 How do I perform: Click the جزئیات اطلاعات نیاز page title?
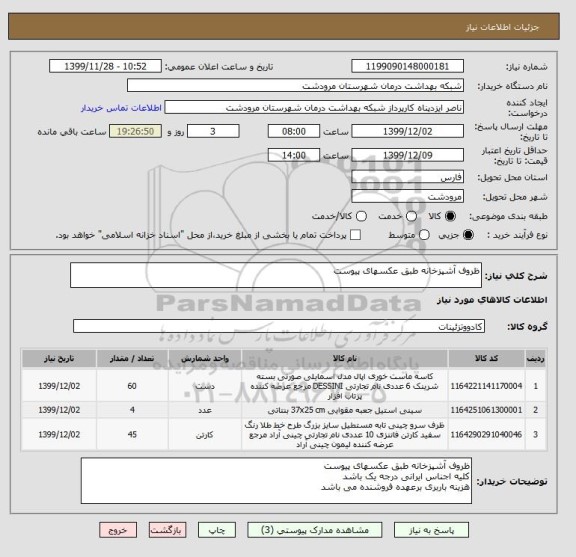[502, 28]
